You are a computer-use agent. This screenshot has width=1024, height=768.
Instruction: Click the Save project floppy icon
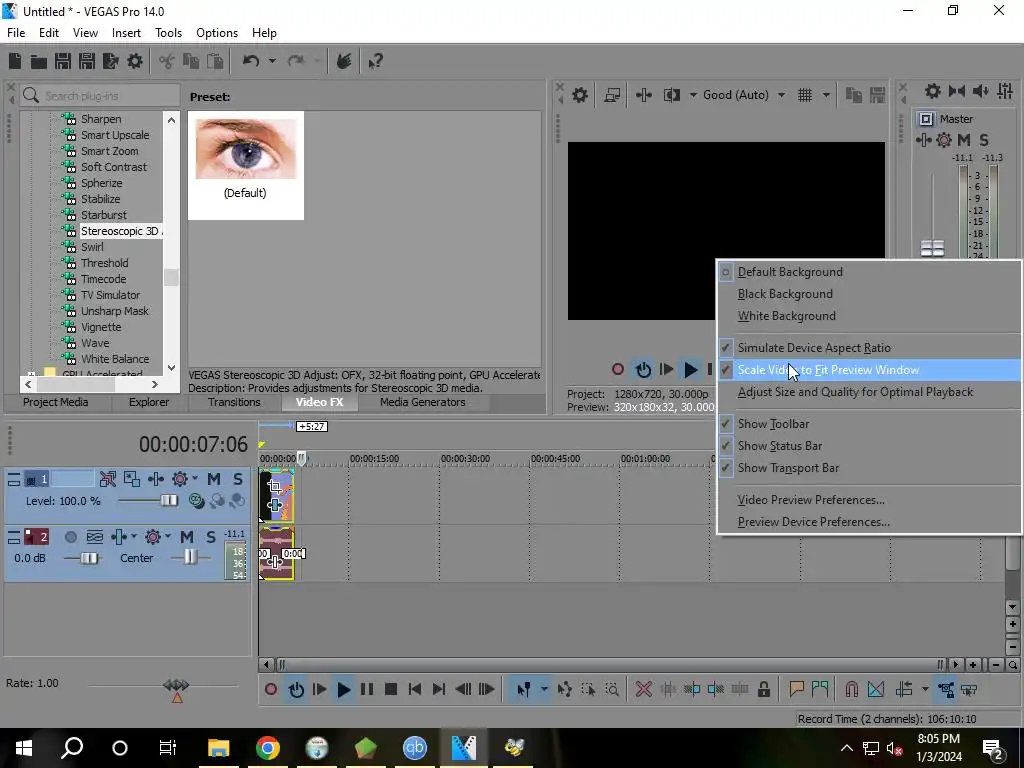coord(63,61)
